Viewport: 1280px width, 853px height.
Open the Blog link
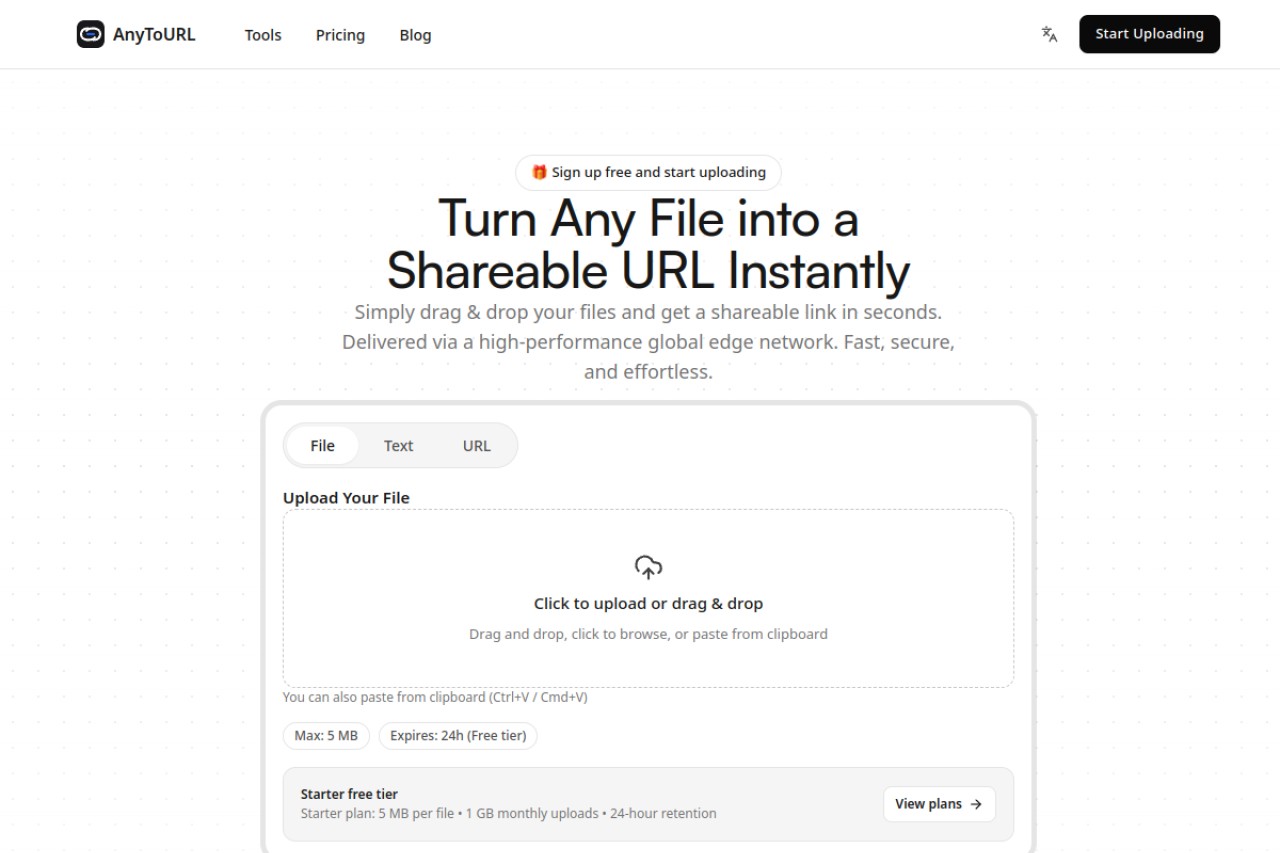click(415, 35)
